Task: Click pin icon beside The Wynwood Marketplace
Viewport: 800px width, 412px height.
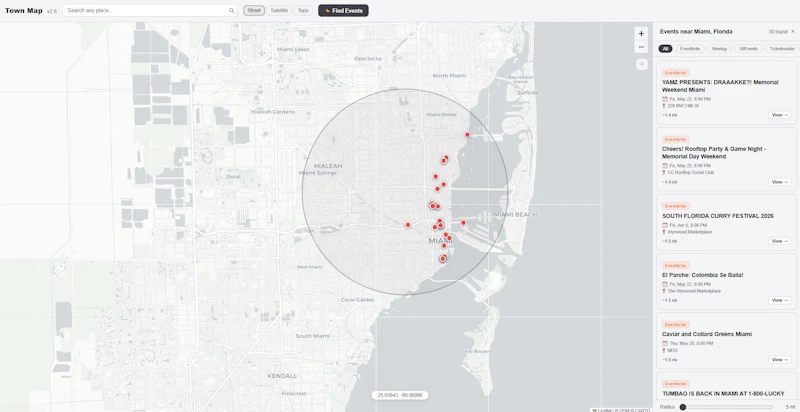Action: coord(664,291)
